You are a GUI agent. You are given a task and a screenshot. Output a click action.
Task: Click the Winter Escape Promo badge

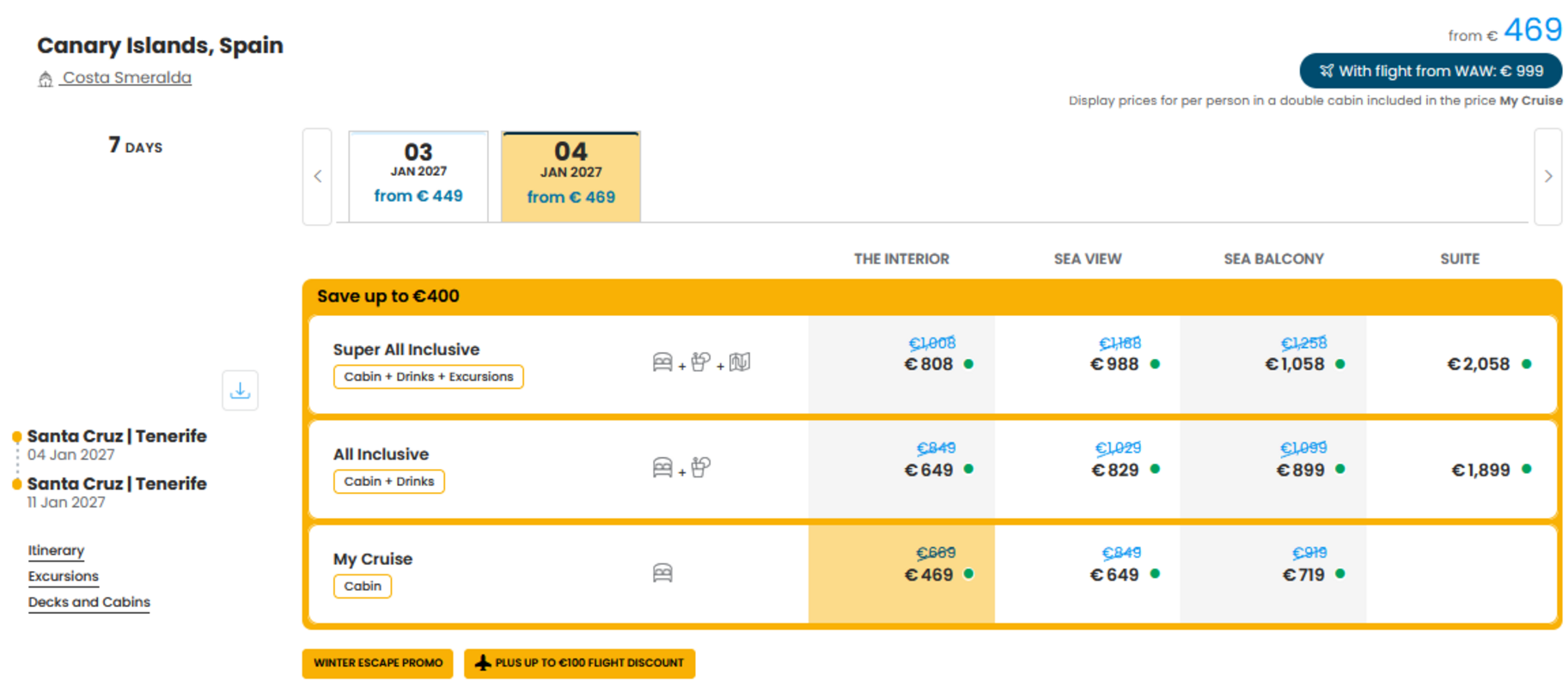point(377,663)
